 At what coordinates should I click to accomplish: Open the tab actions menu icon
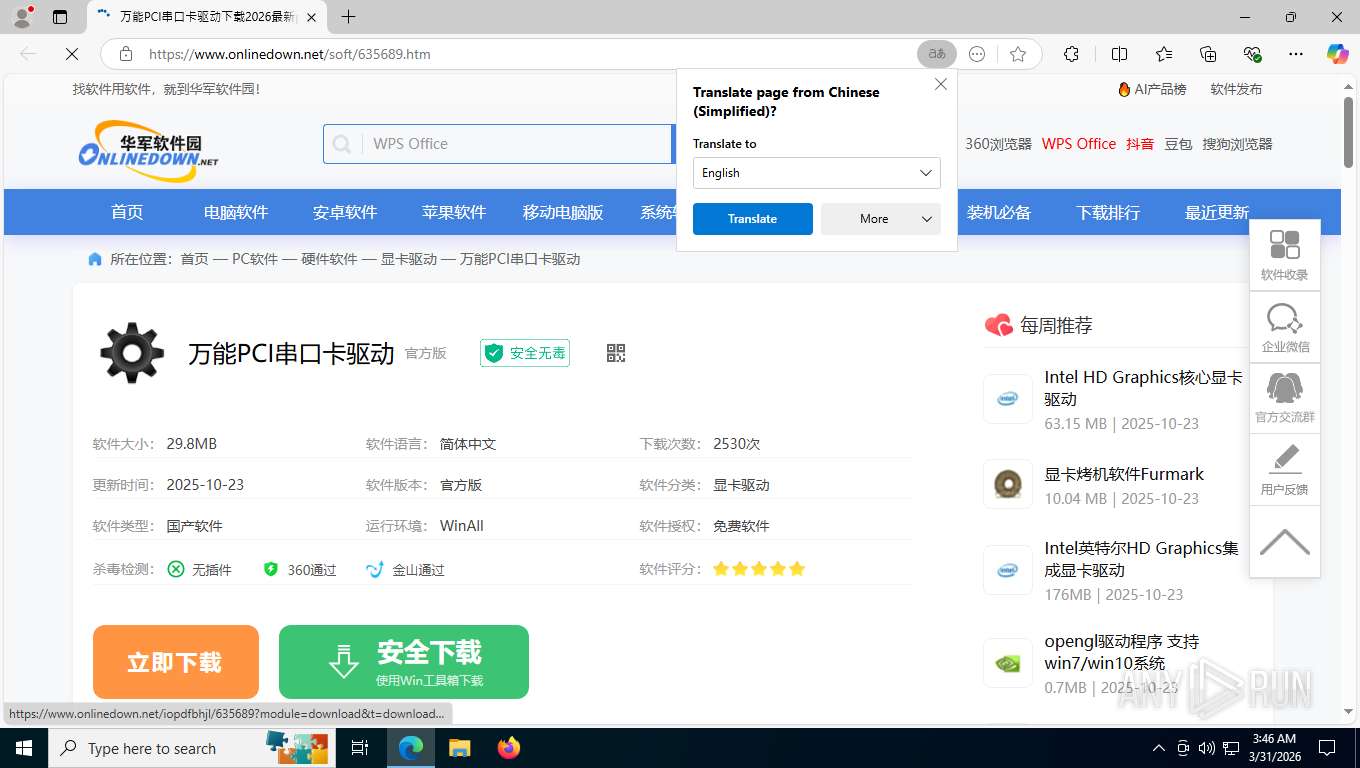pyautogui.click(x=60, y=17)
